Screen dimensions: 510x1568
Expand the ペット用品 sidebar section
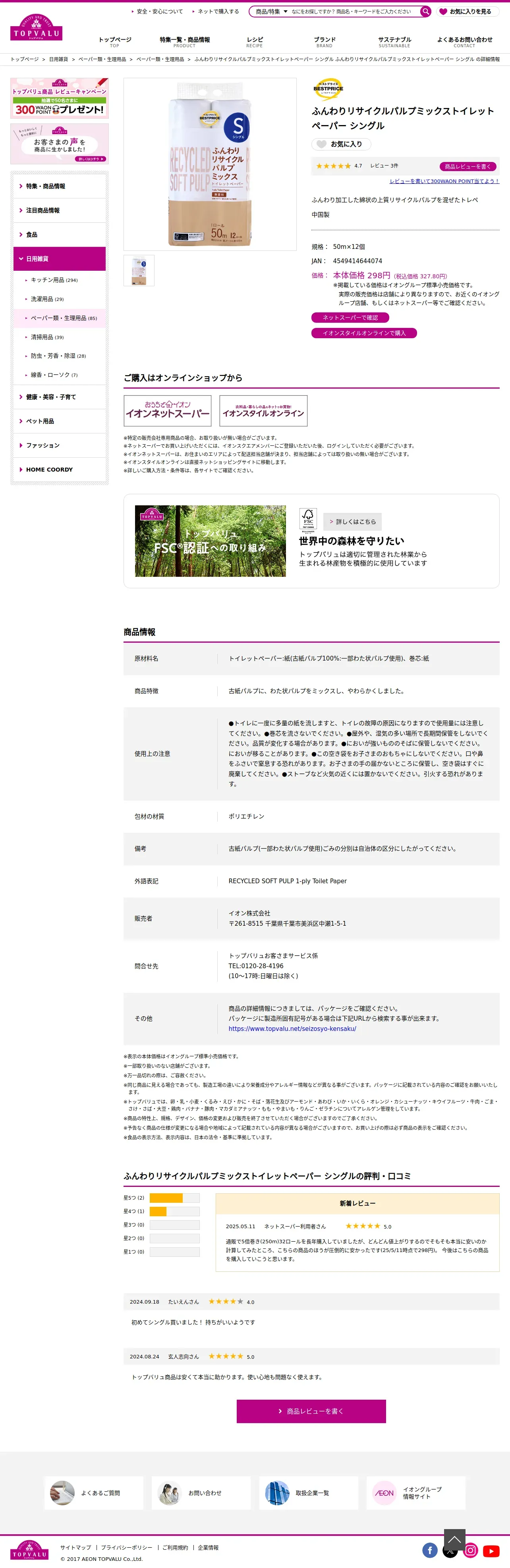pos(60,421)
